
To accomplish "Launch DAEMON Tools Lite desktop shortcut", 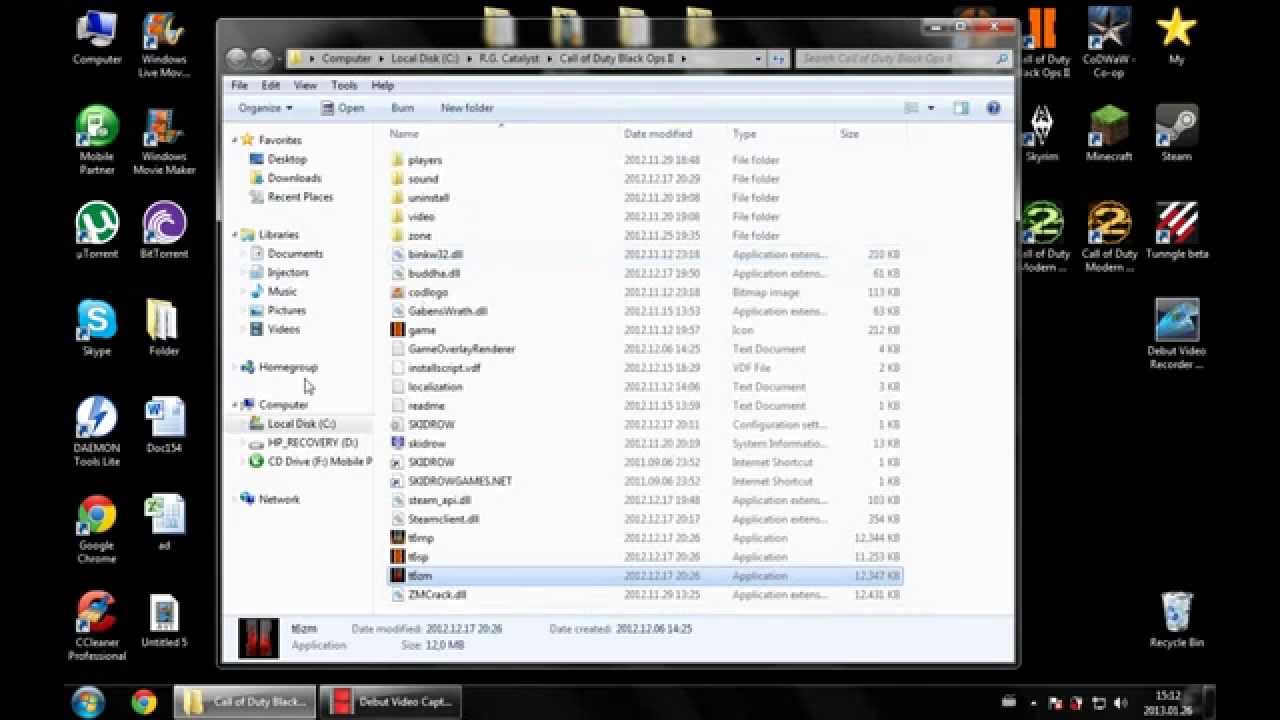I will pos(97,432).
